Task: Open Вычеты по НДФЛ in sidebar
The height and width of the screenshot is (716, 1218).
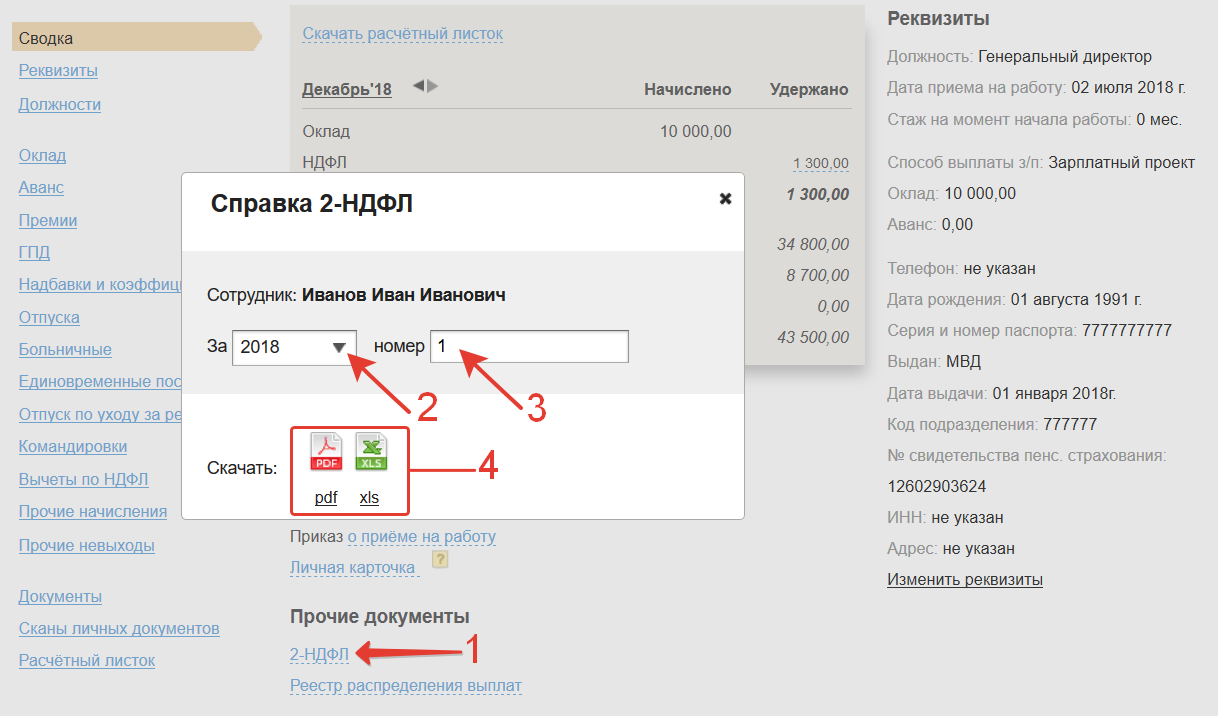Action: [84, 479]
